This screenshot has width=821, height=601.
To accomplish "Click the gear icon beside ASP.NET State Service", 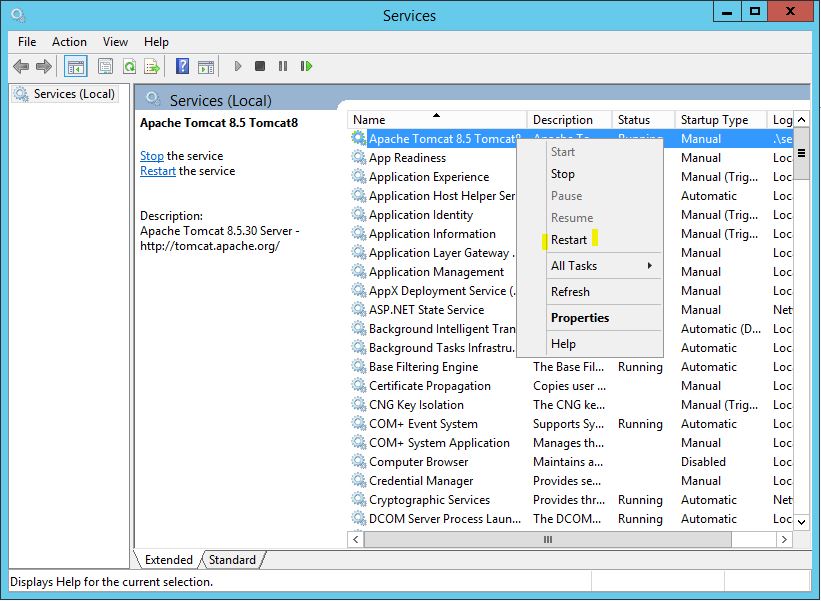I will pyautogui.click(x=359, y=309).
